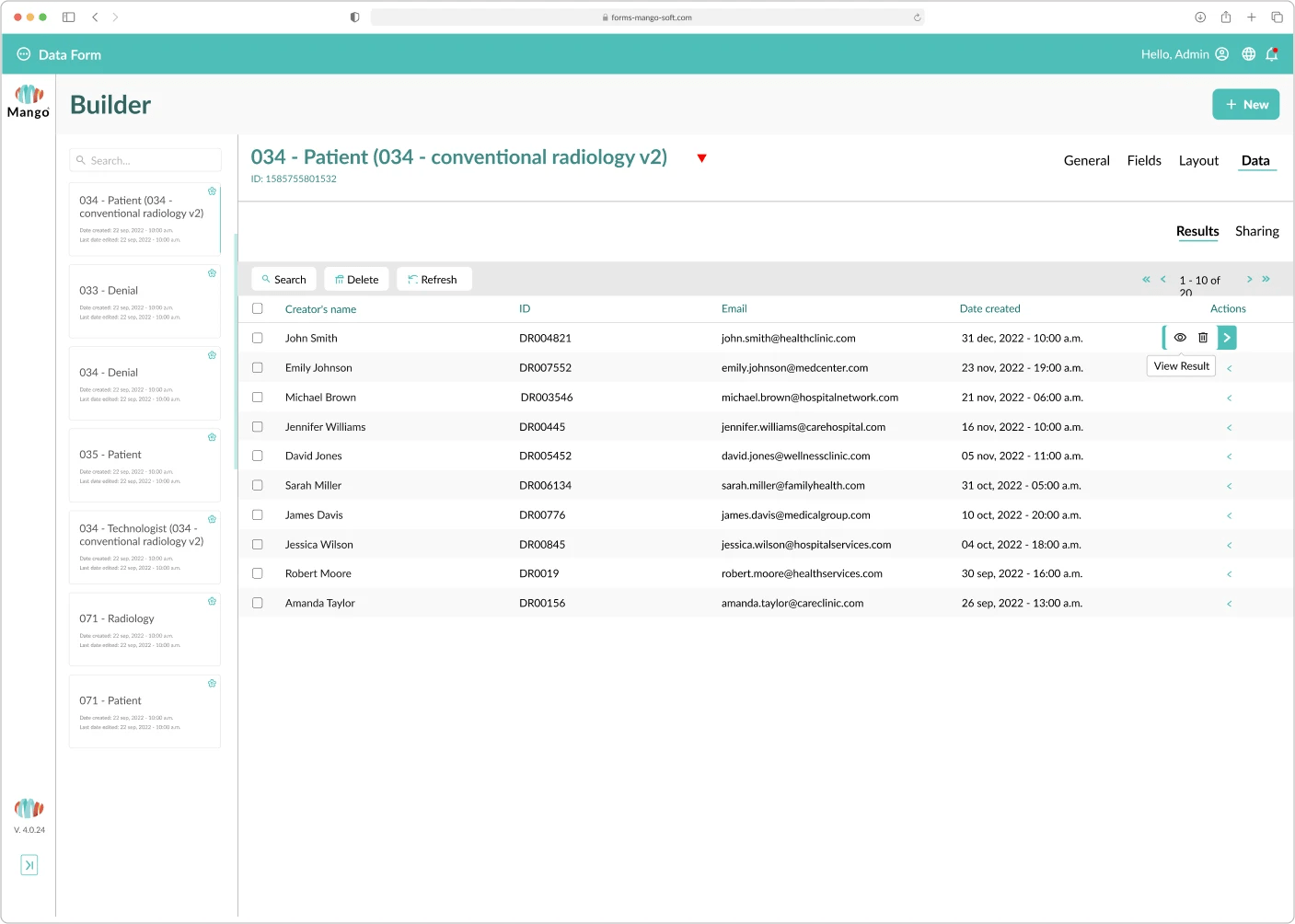This screenshot has height=924, width=1295.
Task: Click the New button
Action: click(1246, 104)
